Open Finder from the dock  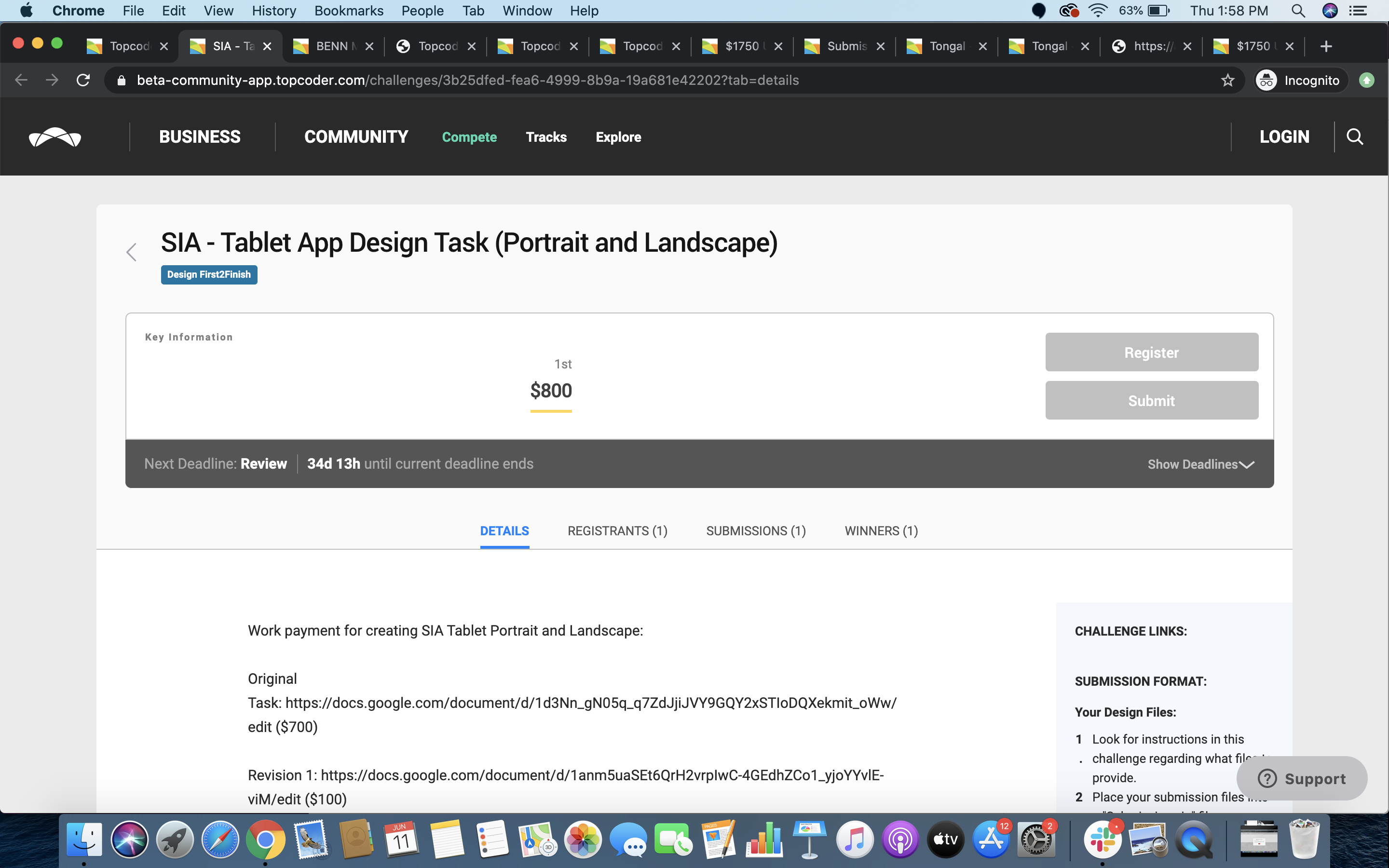pos(84,839)
